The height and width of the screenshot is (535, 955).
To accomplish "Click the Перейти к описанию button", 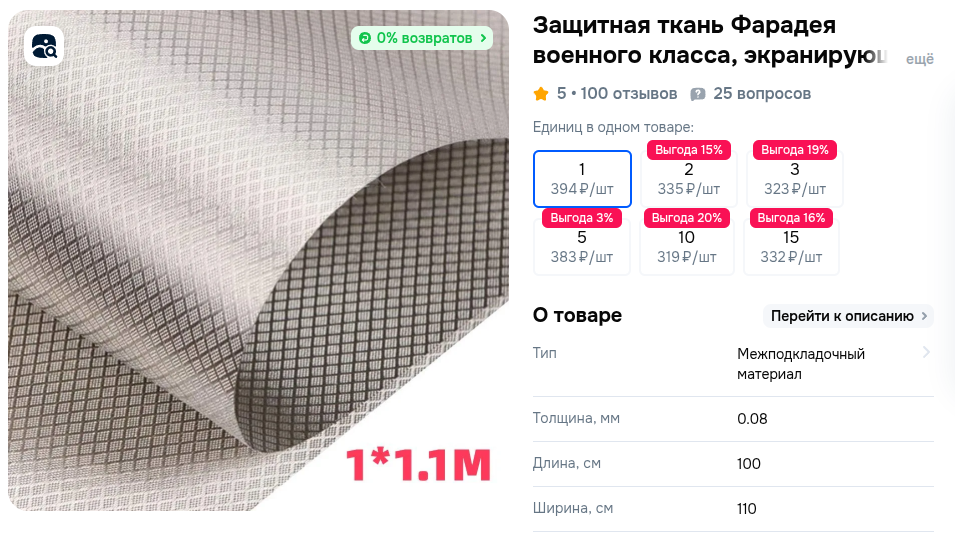I will pos(848,316).
